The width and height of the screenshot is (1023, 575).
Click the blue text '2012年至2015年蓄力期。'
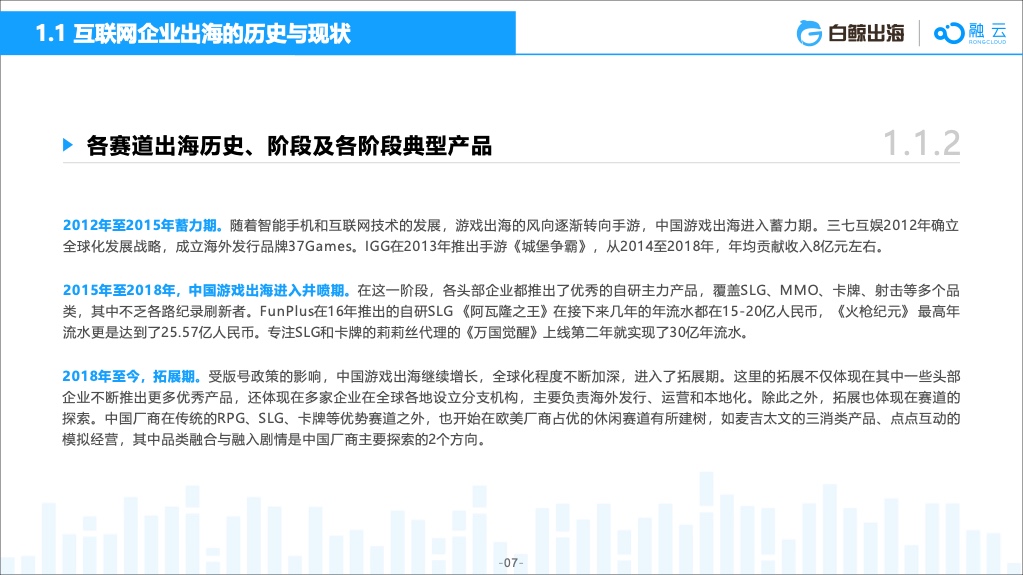[144, 226]
